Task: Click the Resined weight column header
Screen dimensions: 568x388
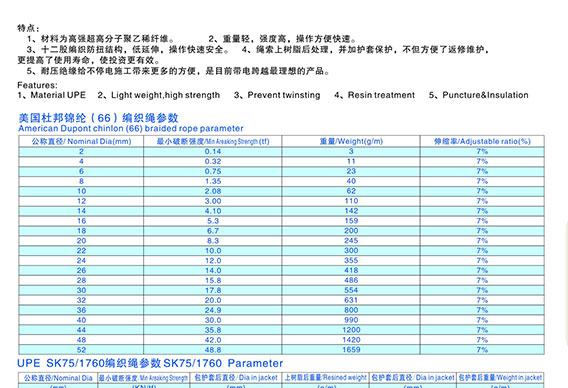Action: coord(325,377)
